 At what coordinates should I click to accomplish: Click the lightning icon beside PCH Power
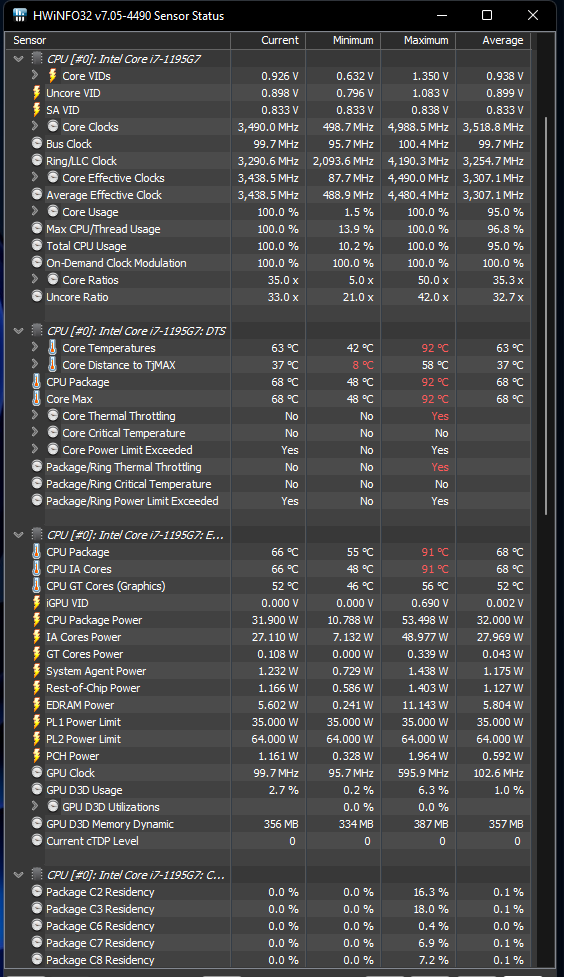click(x=37, y=756)
